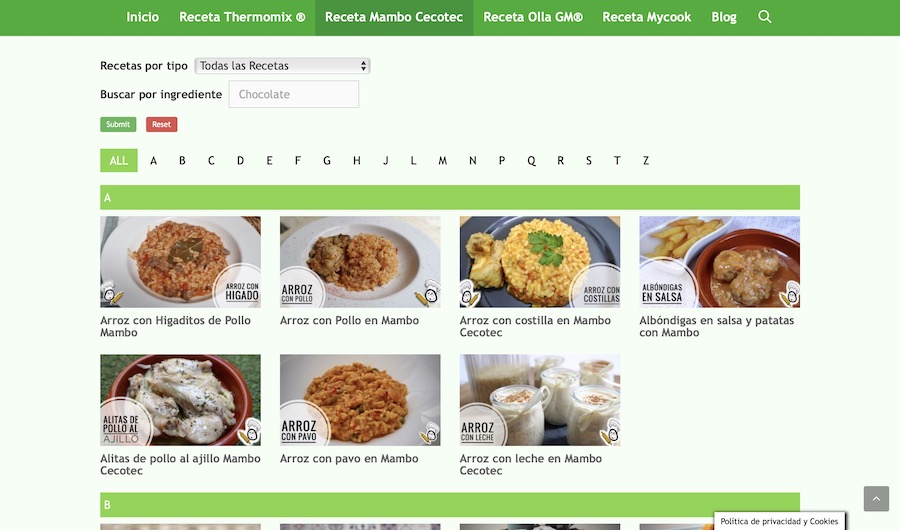Click Alitas de pollo al ajillo title link

tap(180, 465)
